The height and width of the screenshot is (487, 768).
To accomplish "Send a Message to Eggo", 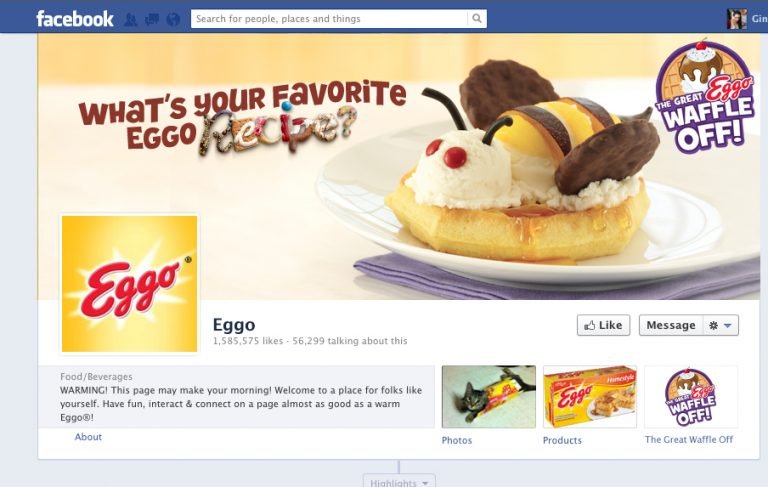I will click(671, 325).
